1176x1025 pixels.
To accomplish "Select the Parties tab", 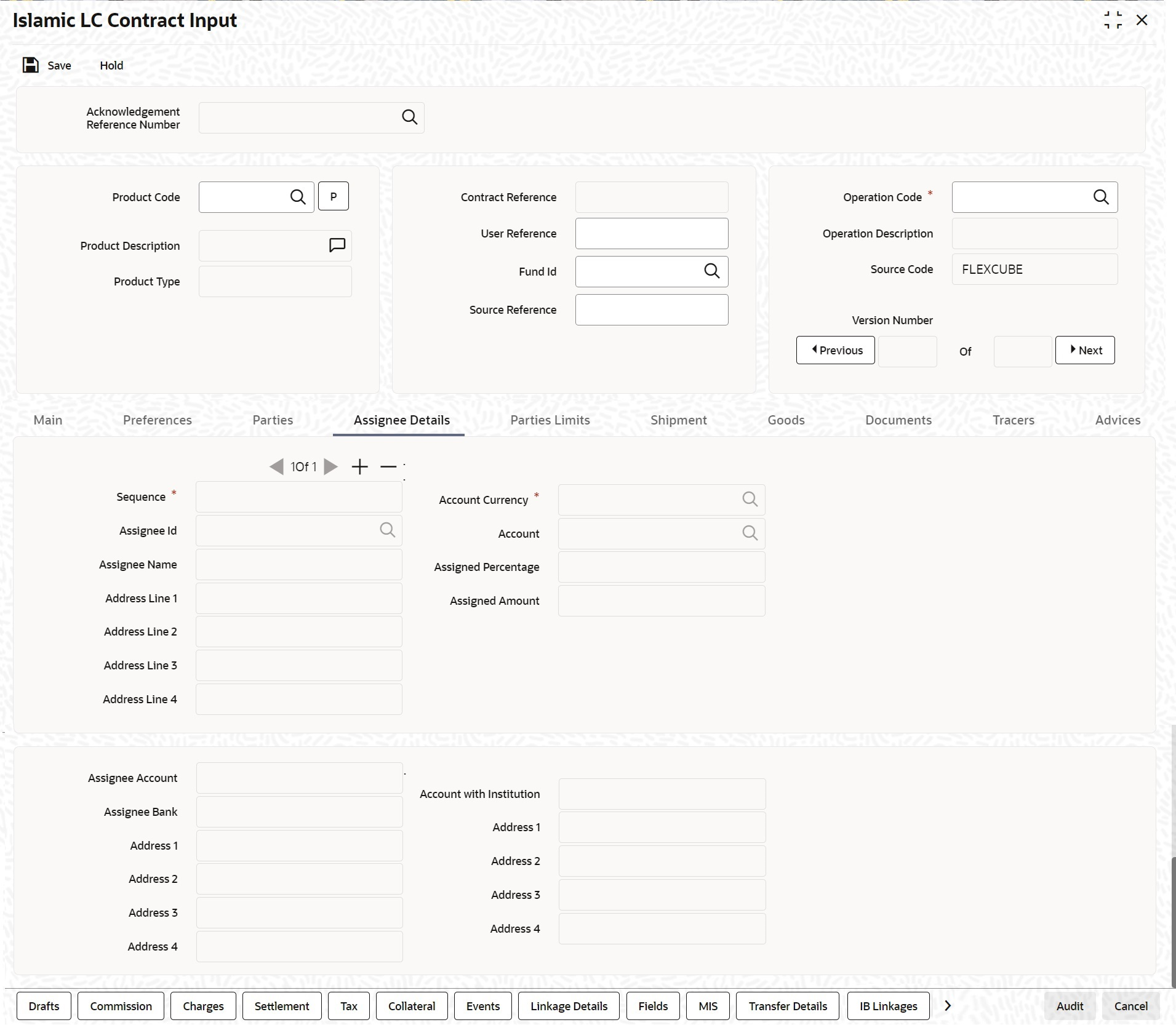I will (x=273, y=420).
